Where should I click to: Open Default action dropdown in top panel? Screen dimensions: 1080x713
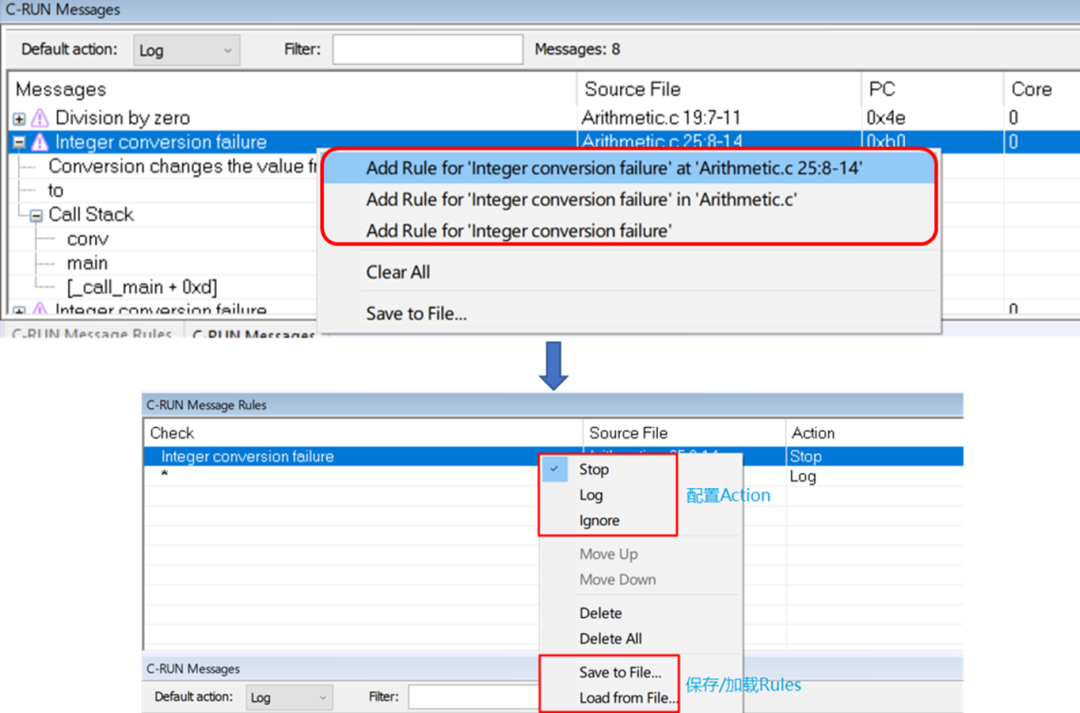[x=187, y=49]
